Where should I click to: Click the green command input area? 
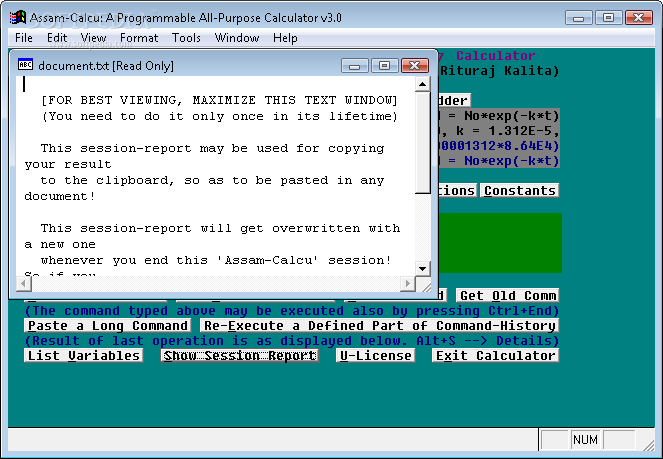tap(500, 243)
